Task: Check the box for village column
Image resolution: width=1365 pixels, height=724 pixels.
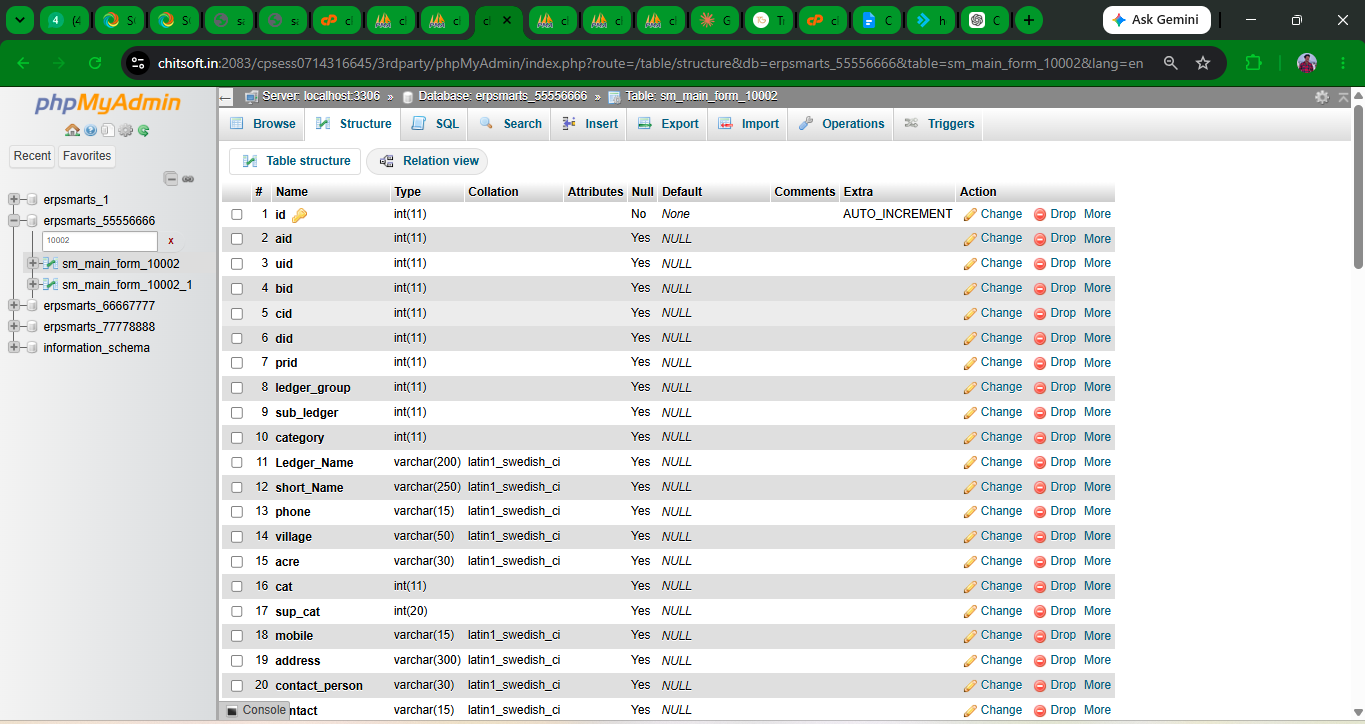Action: pos(237,536)
